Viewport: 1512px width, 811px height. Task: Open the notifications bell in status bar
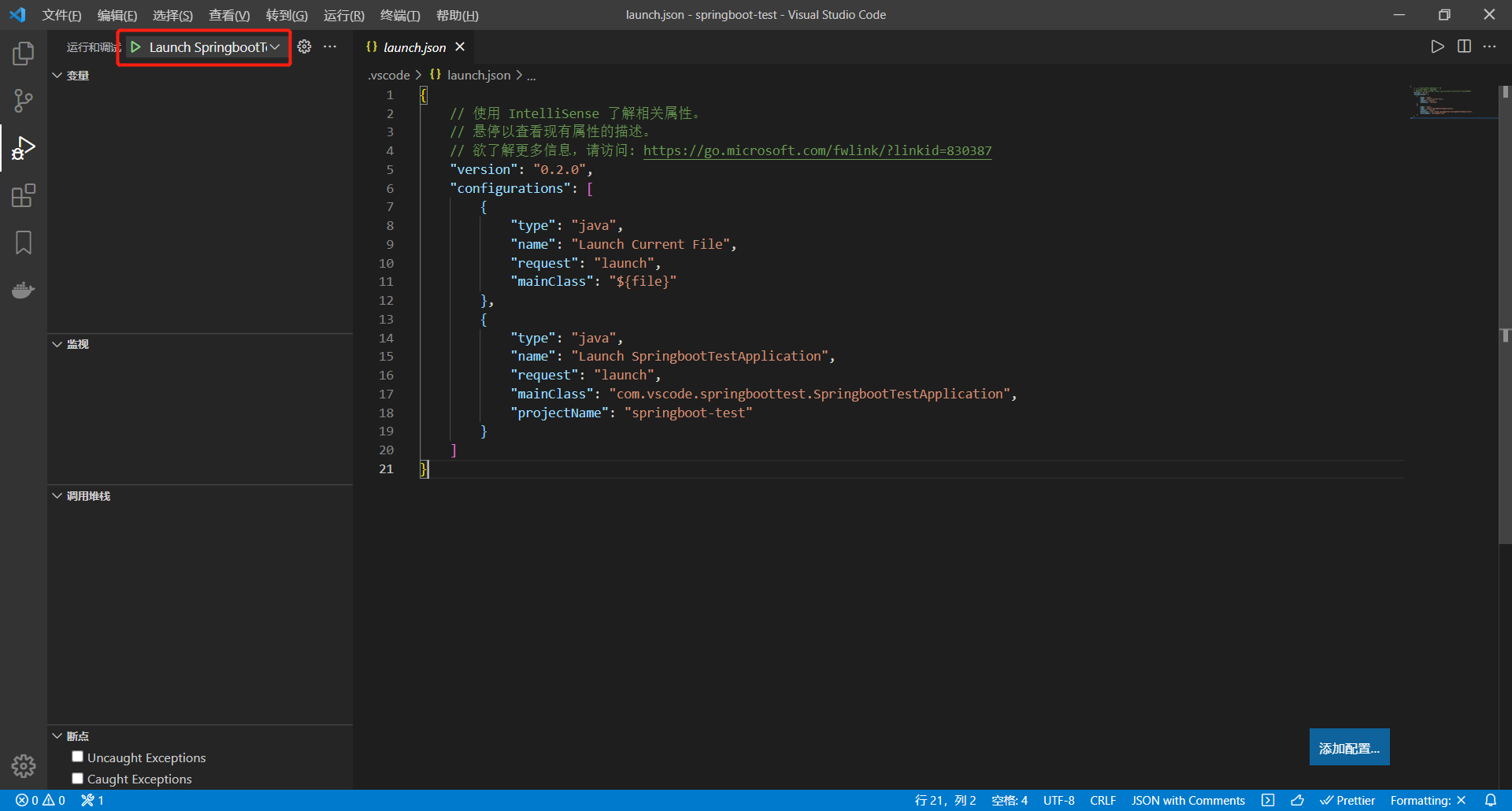tap(1491, 800)
